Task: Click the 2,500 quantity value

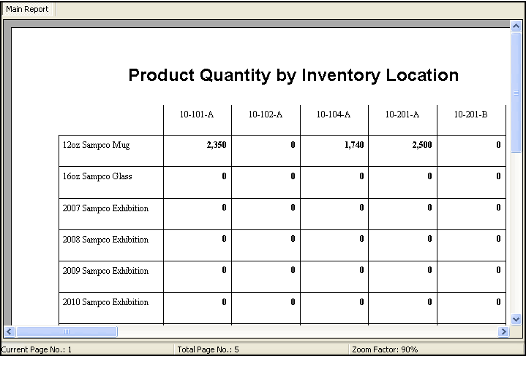Action: [422, 145]
